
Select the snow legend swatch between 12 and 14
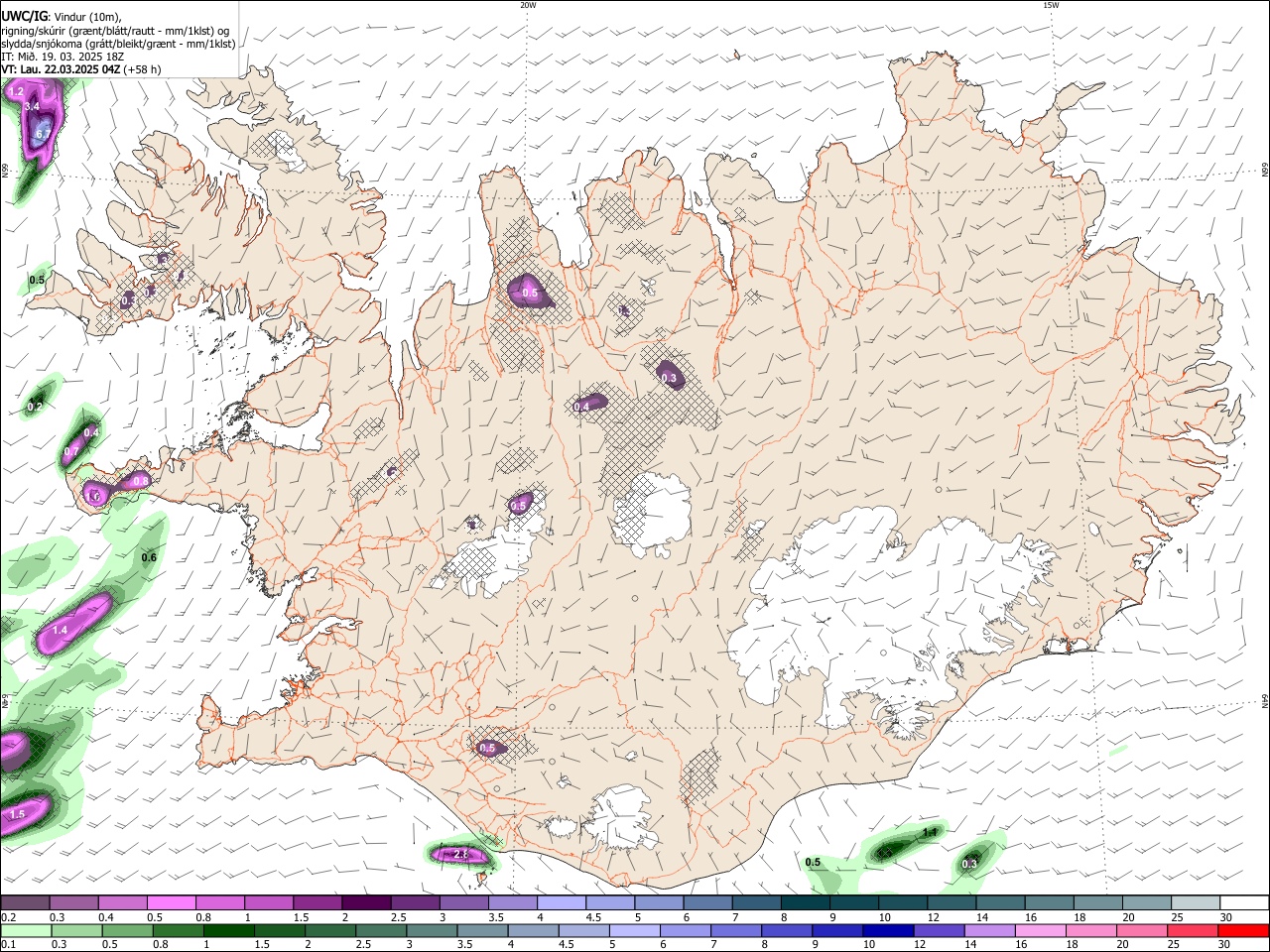tap(952, 902)
